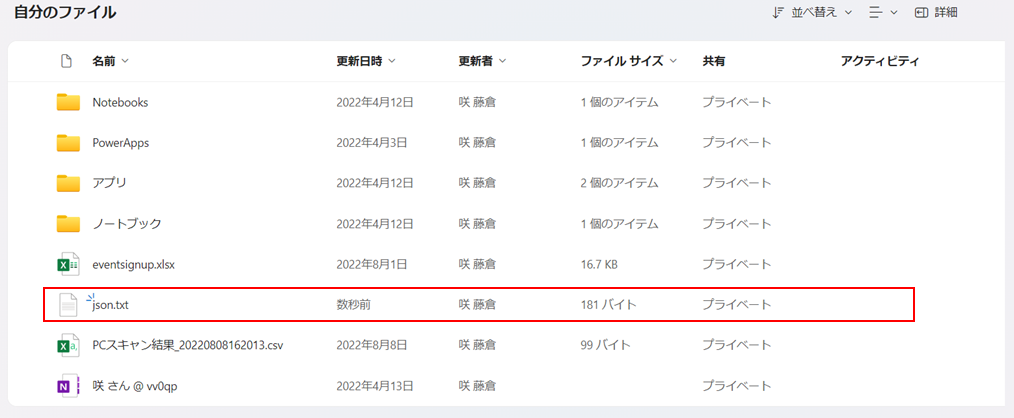Viewport: 1014px width, 418px height.
Task: Open the ノートブック folder
Action: pyautogui.click(x=127, y=224)
